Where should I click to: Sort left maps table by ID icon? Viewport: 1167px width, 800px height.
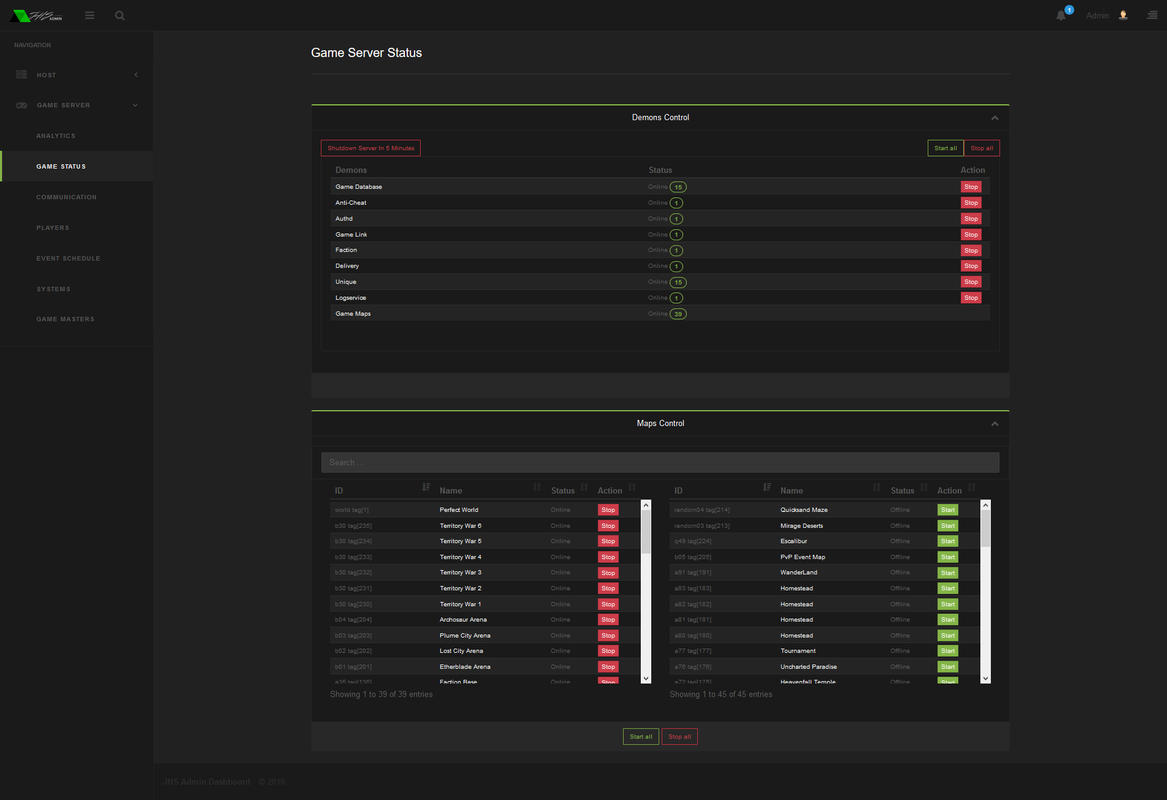426,487
